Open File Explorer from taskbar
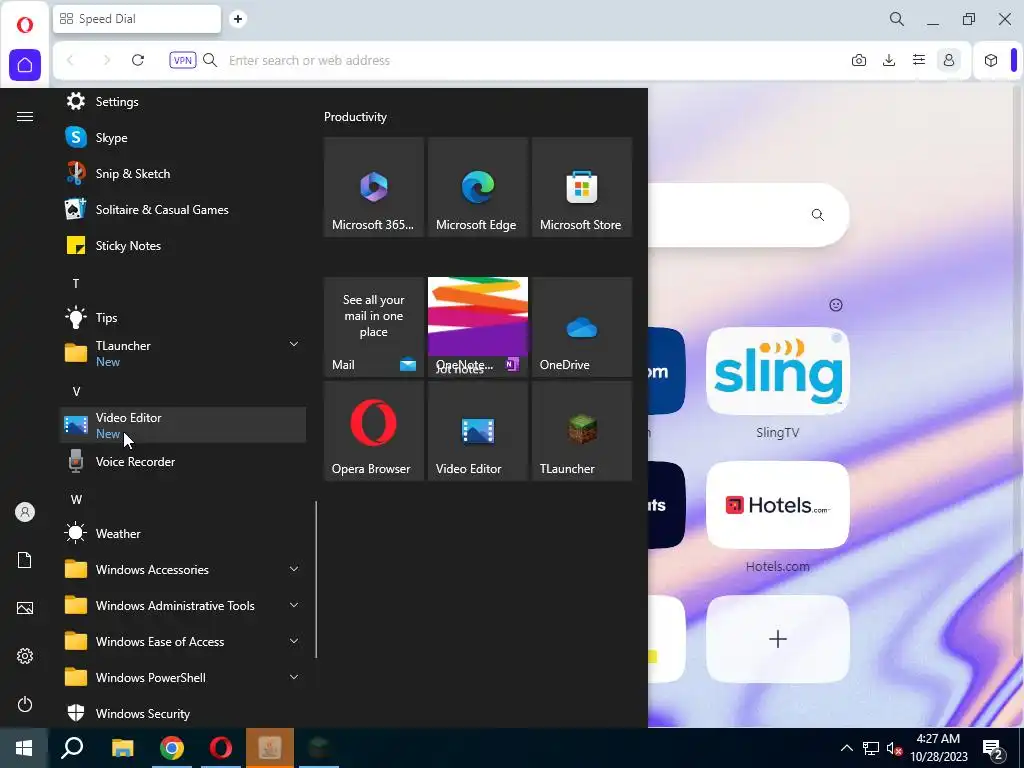The width and height of the screenshot is (1024, 768). [122, 748]
